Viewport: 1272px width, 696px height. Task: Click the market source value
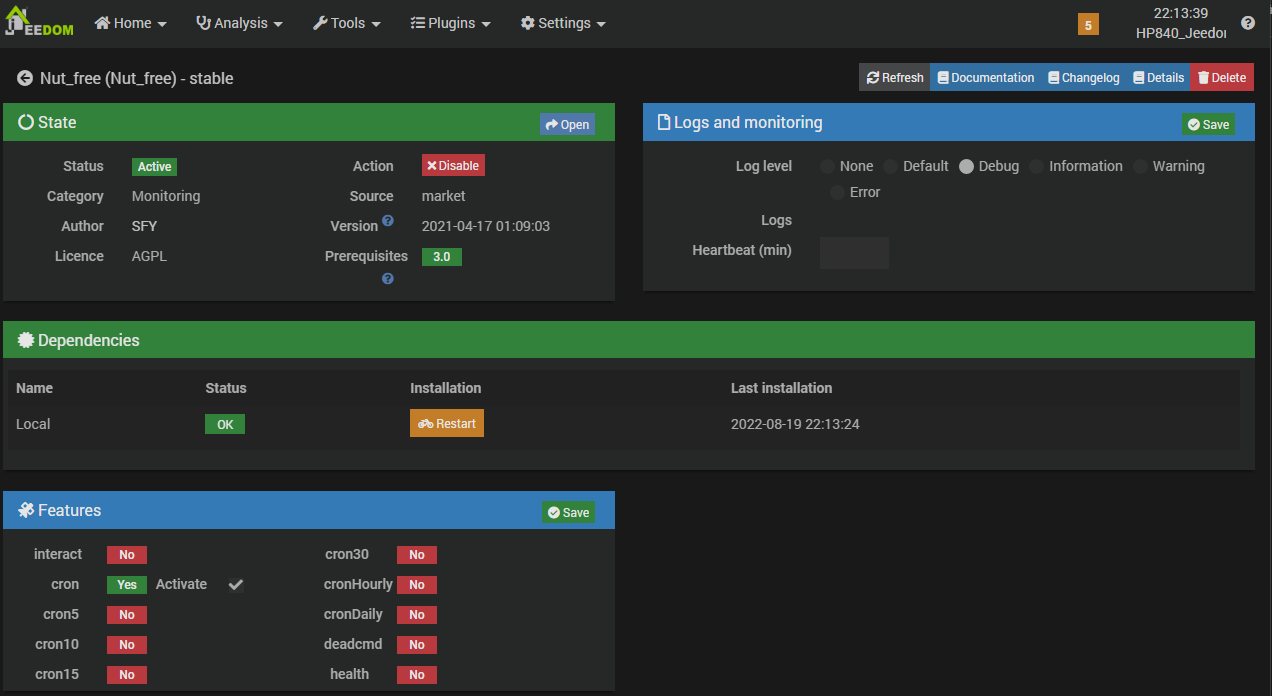click(x=444, y=196)
